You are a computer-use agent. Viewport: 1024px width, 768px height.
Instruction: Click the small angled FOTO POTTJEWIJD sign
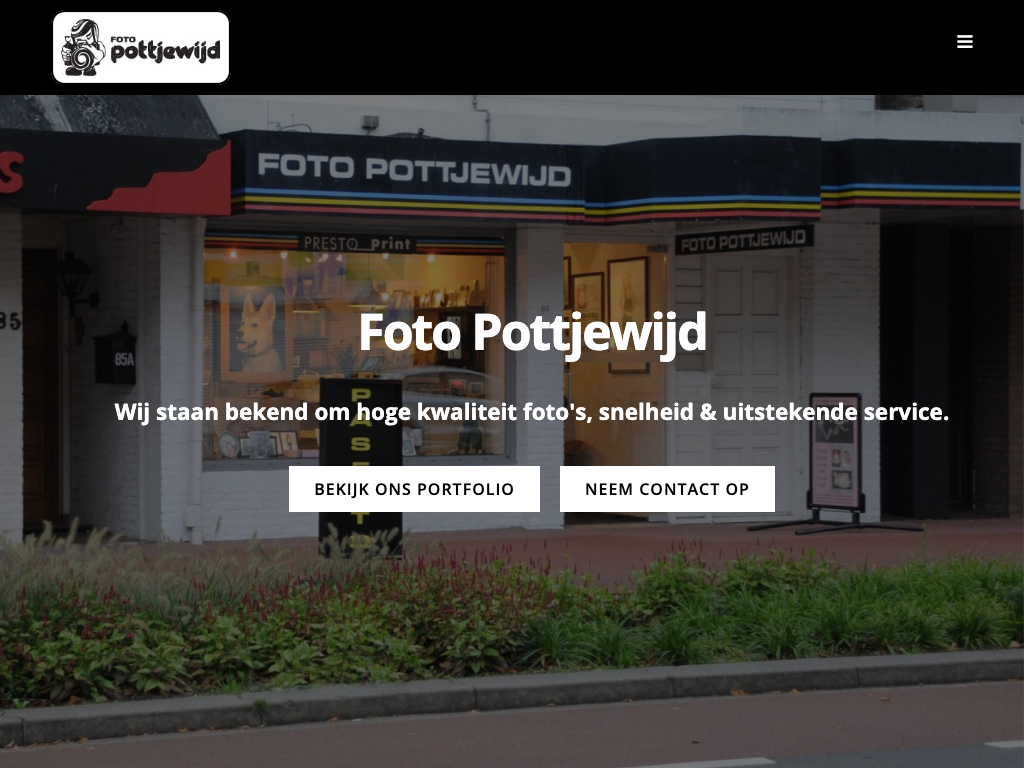click(x=743, y=240)
